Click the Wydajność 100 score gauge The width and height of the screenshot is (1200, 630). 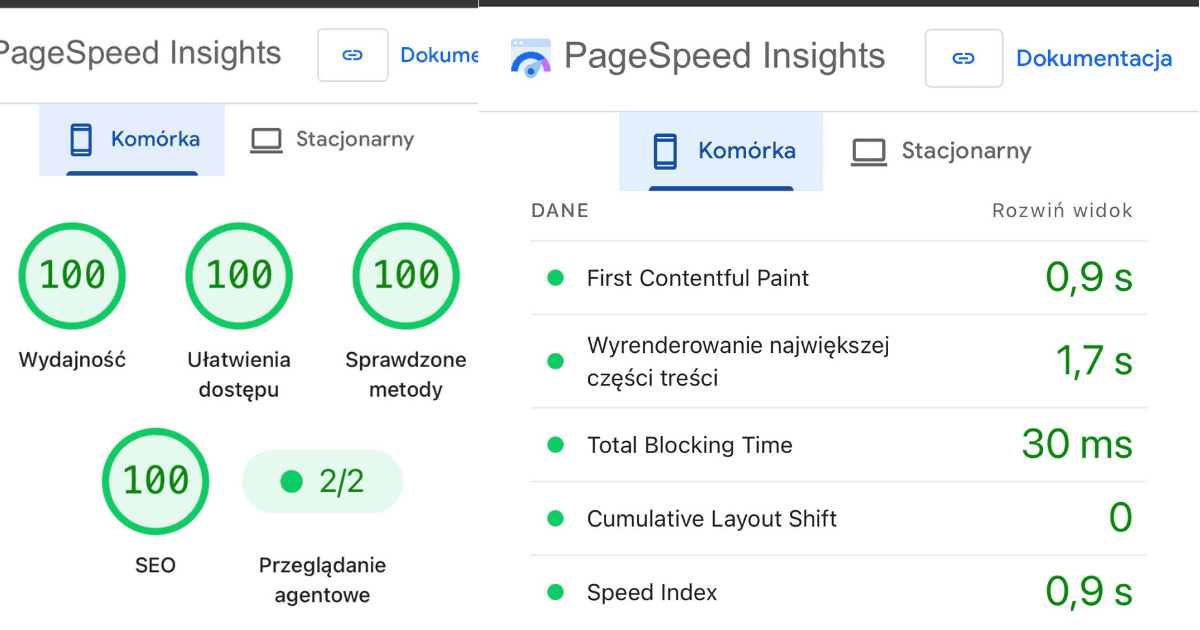point(72,275)
